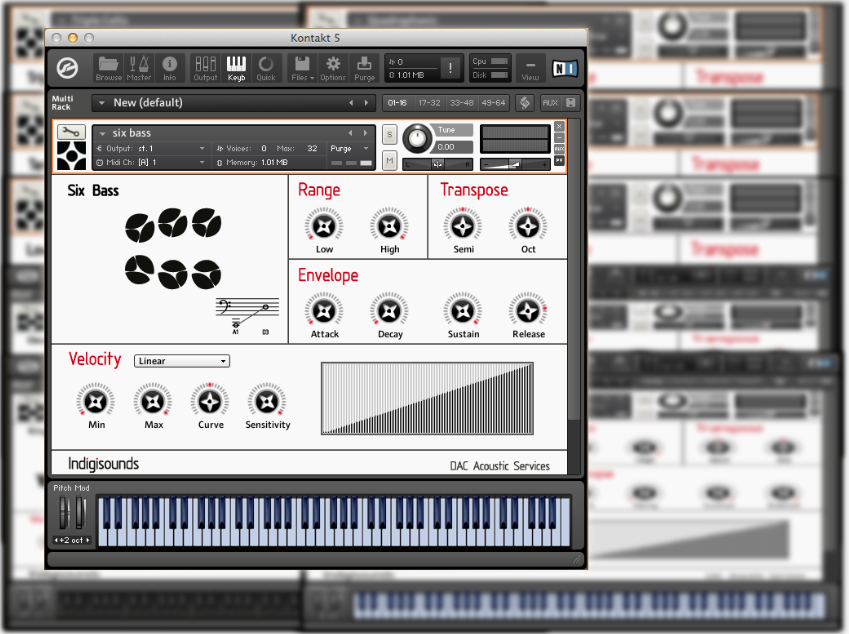Open the Files menu dropdown
This screenshot has width=849, height=634.
[301, 67]
